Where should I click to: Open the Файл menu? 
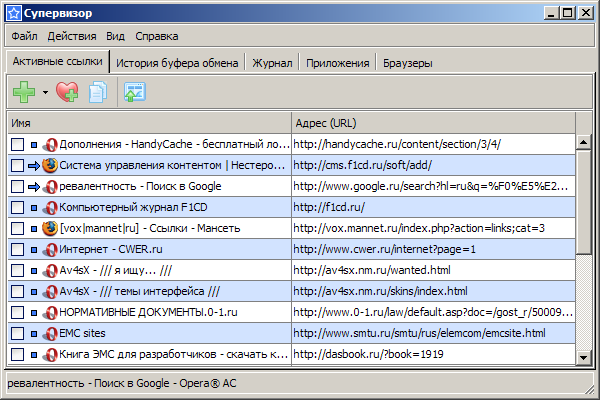tap(24, 36)
